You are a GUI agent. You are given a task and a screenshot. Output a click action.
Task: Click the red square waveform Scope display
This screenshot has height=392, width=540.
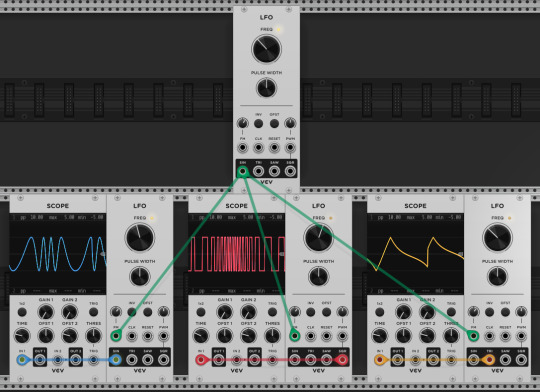click(x=236, y=254)
